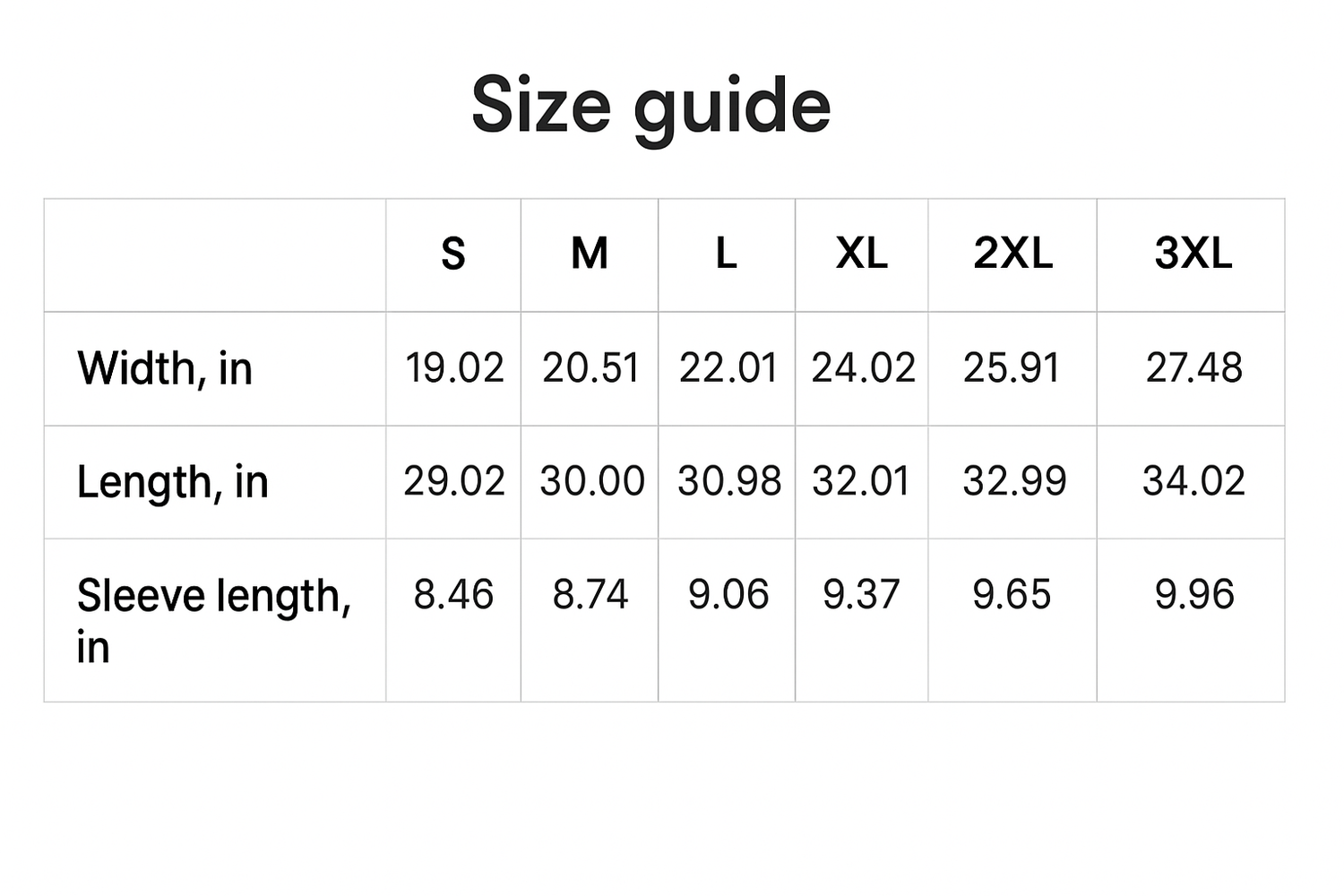Viewport: 1344px width, 896px height.
Task: Click the 32.99 length cell
Action: pyautogui.click(x=1014, y=481)
